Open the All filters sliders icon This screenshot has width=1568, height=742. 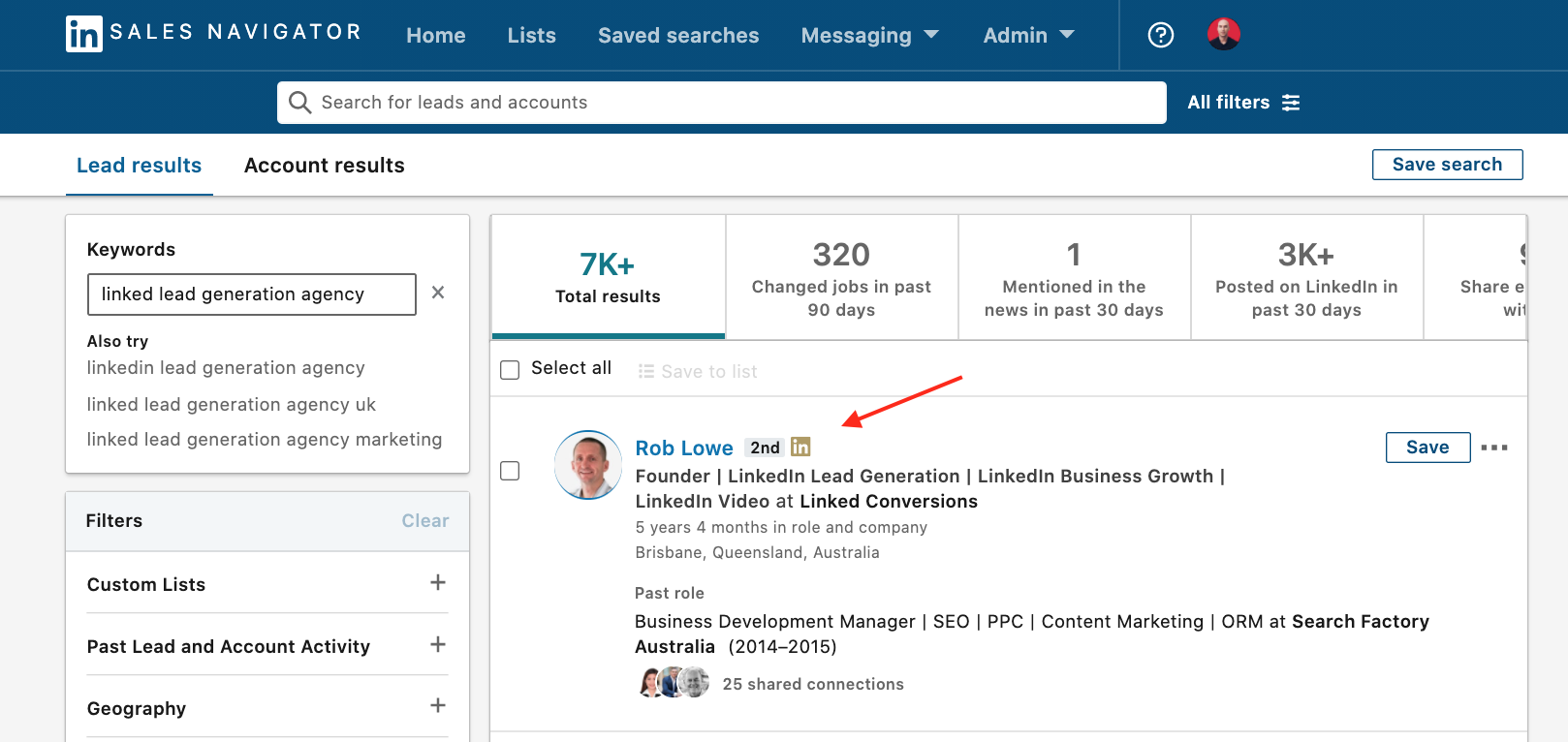coord(1291,103)
